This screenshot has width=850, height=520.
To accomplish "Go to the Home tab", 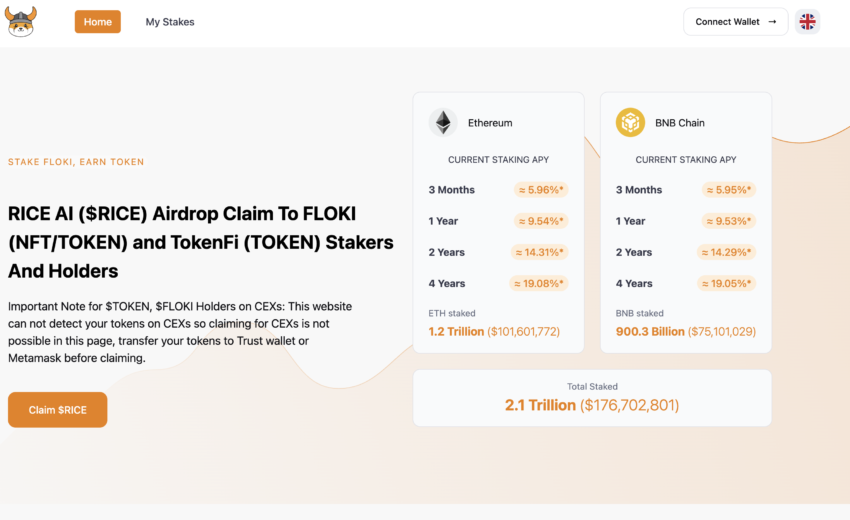I will tap(98, 22).
